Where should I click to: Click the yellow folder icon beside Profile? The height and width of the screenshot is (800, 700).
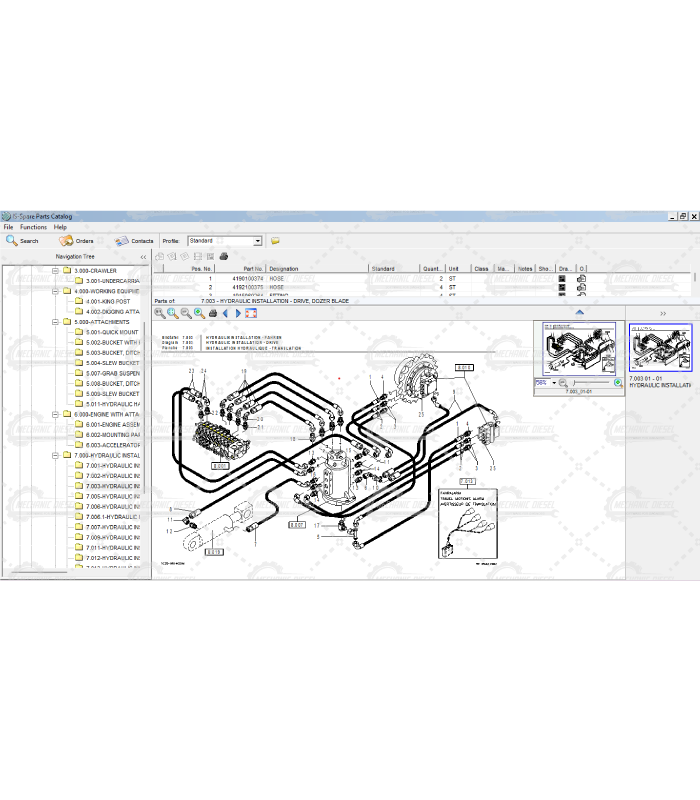click(x=275, y=241)
